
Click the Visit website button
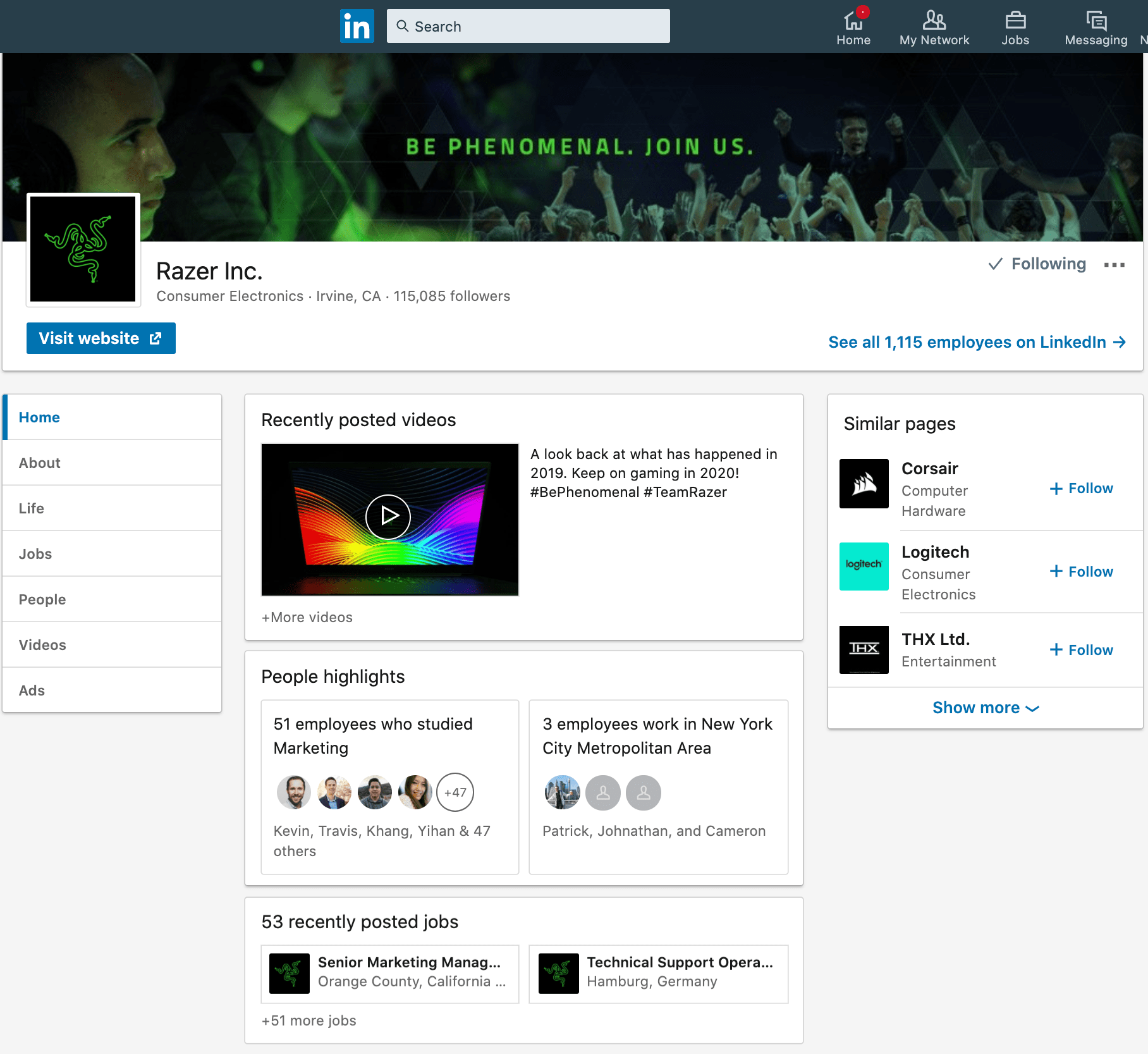pos(101,338)
